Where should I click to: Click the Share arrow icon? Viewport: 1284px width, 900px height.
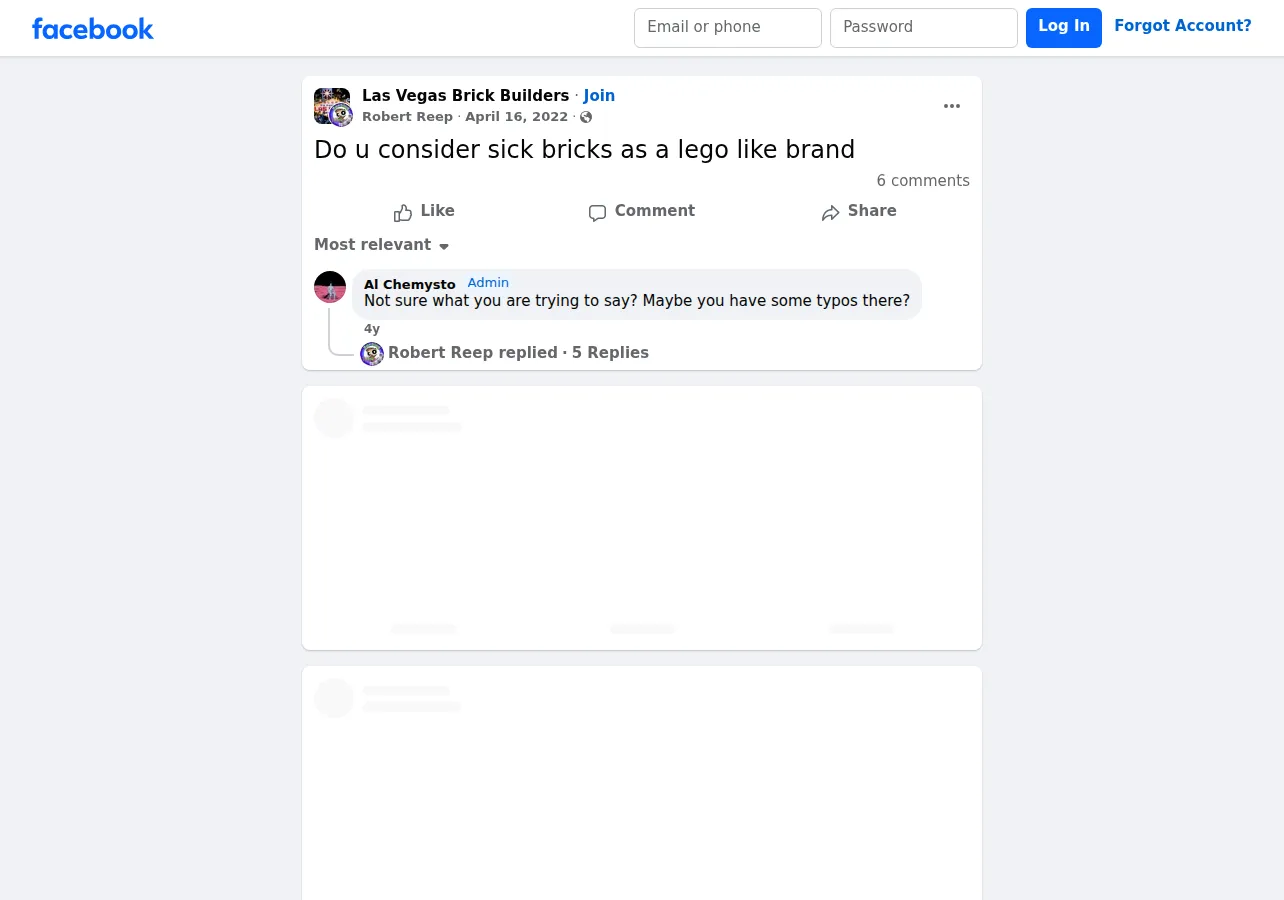[830, 212]
